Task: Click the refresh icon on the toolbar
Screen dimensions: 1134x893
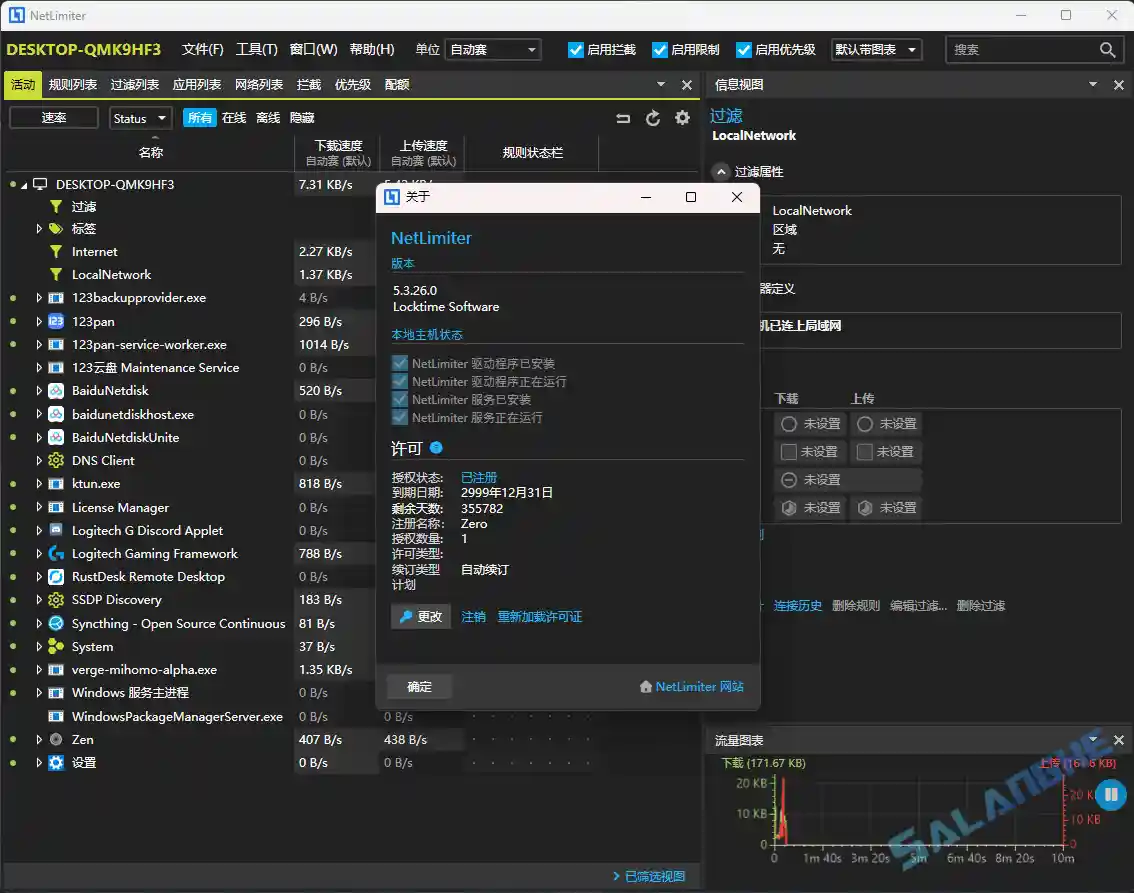Action: pos(653,117)
